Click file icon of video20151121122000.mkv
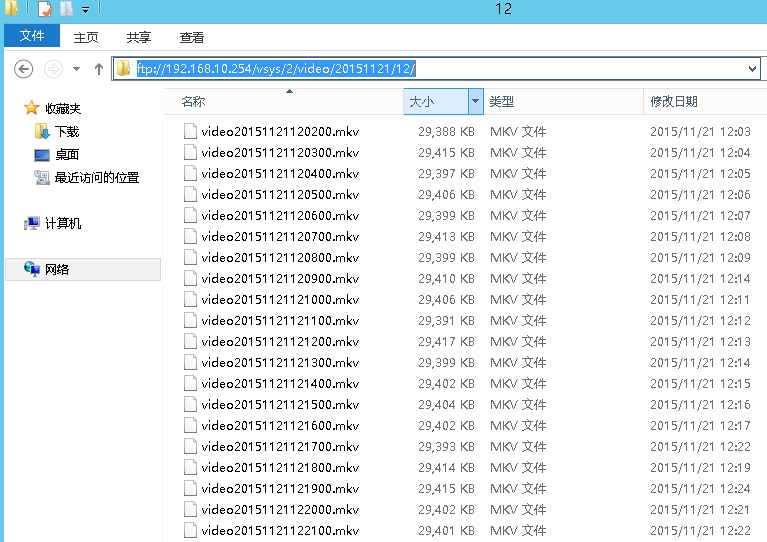This screenshot has height=542, width=767. click(x=190, y=509)
